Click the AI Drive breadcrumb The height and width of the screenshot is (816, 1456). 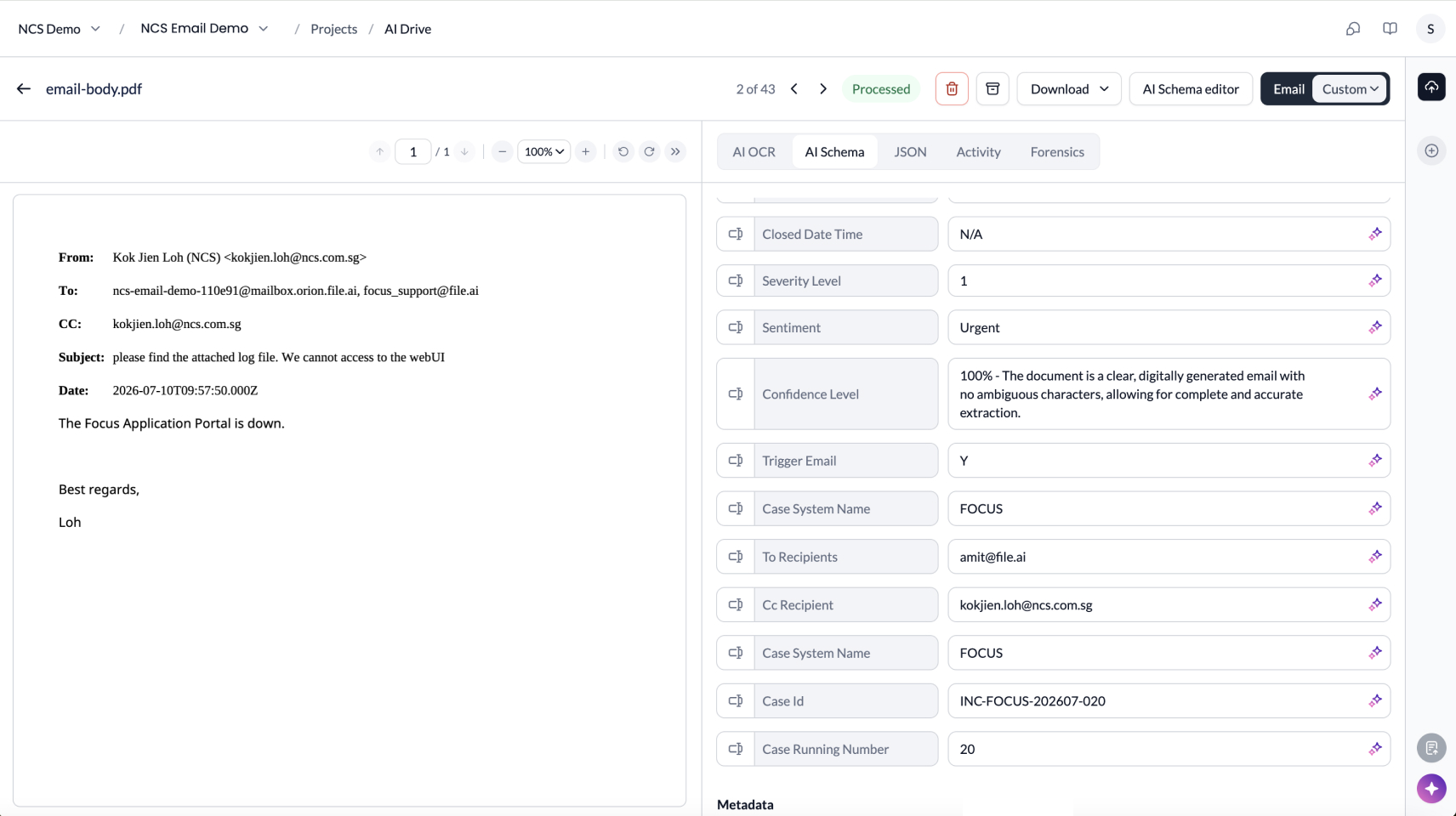click(x=407, y=29)
